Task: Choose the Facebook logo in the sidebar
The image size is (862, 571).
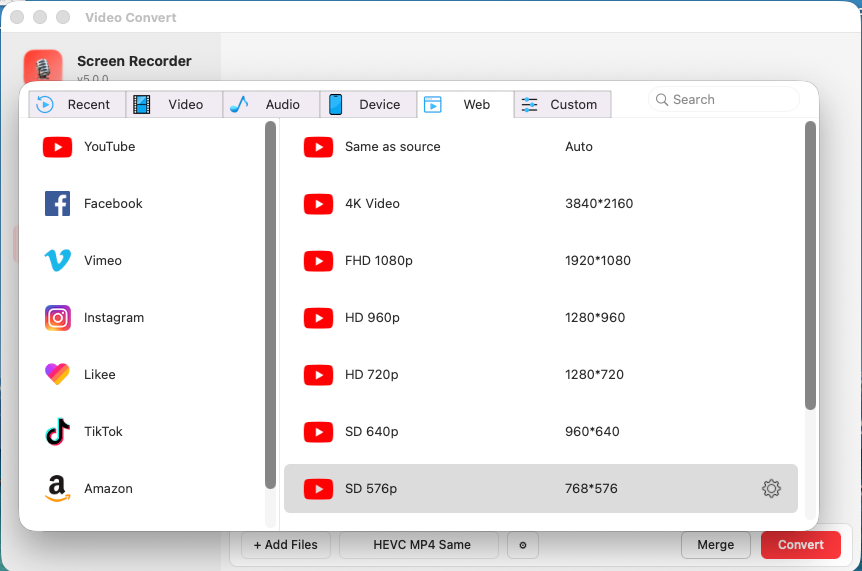Action: point(57,204)
